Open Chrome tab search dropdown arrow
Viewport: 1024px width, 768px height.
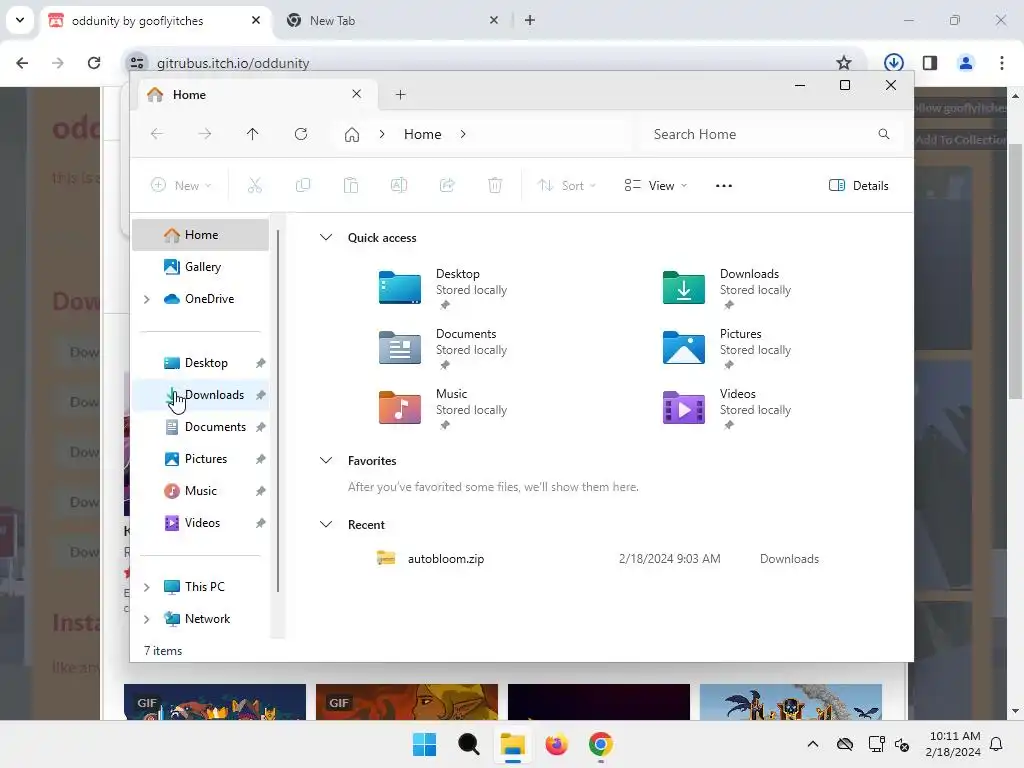20,20
